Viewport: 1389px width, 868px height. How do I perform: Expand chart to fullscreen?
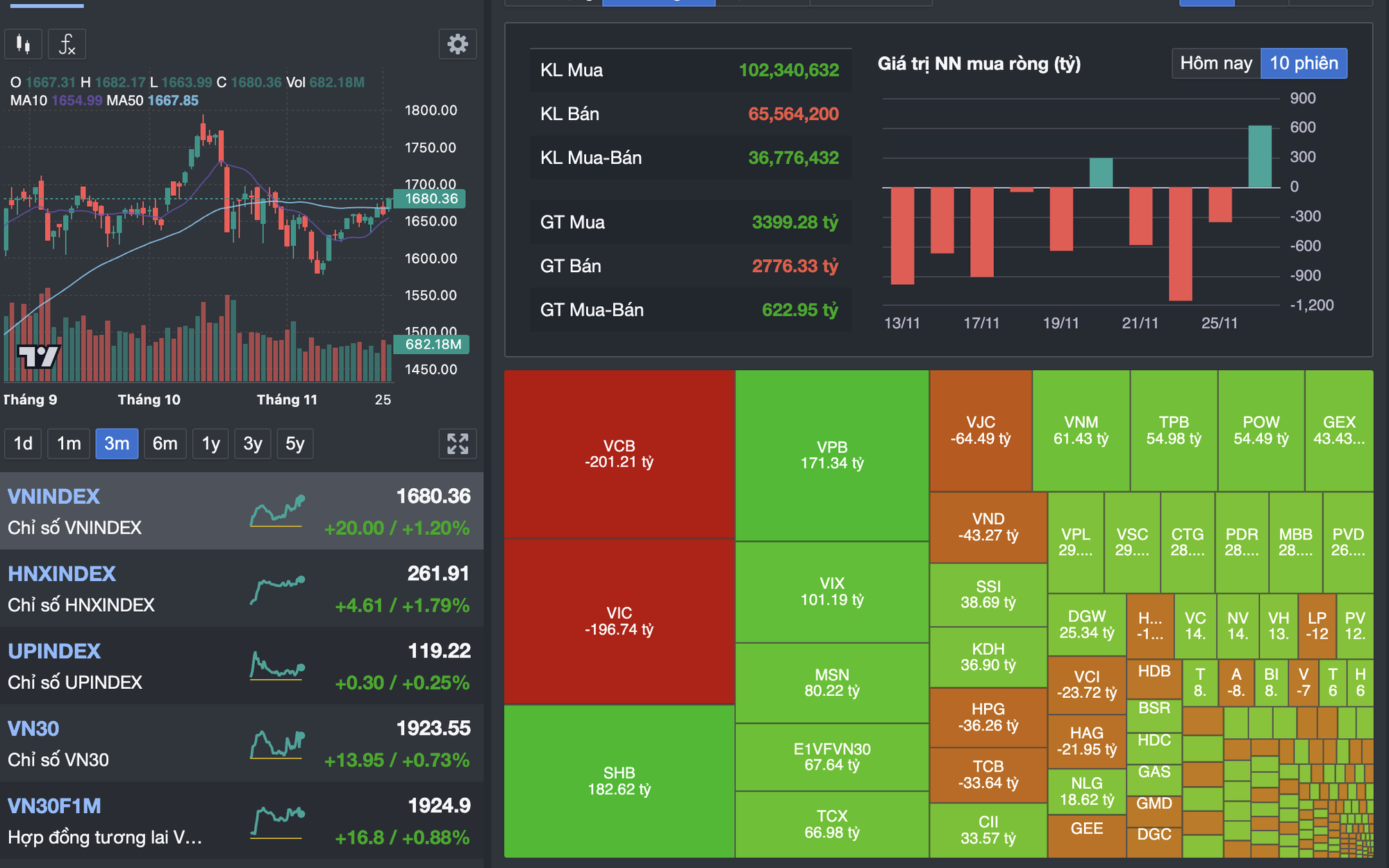coord(458,444)
